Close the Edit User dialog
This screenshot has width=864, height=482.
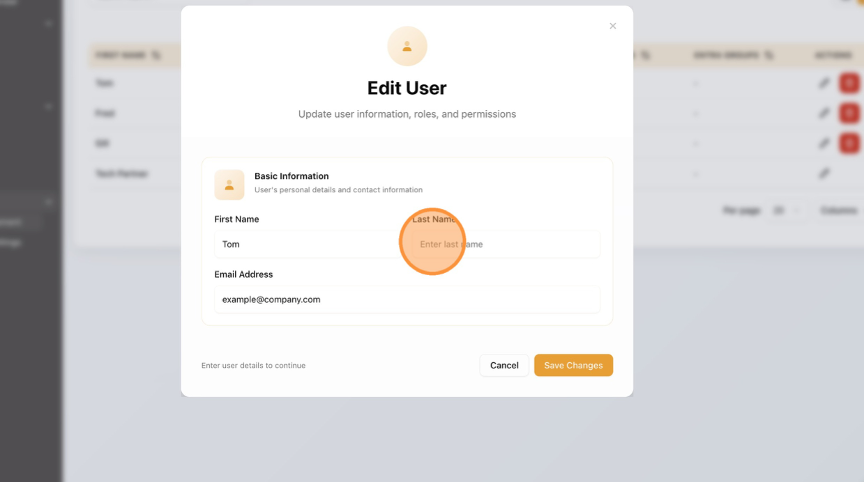click(x=613, y=26)
